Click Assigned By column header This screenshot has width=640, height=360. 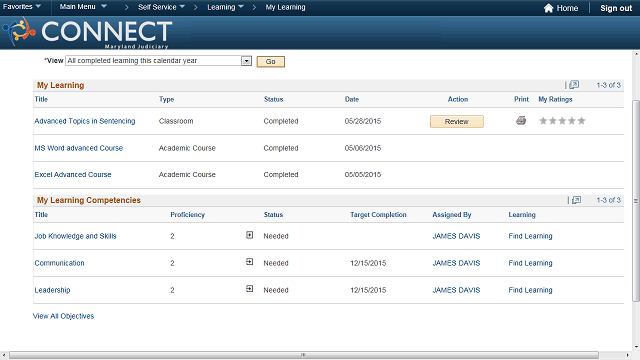pyautogui.click(x=452, y=215)
